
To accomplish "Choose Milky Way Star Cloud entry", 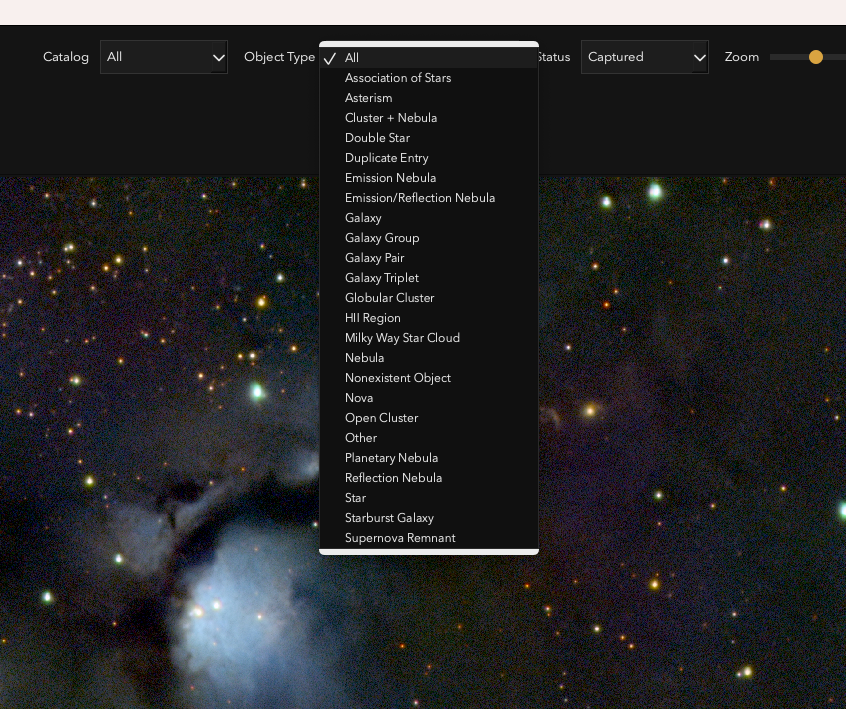I will [x=402, y=338].
